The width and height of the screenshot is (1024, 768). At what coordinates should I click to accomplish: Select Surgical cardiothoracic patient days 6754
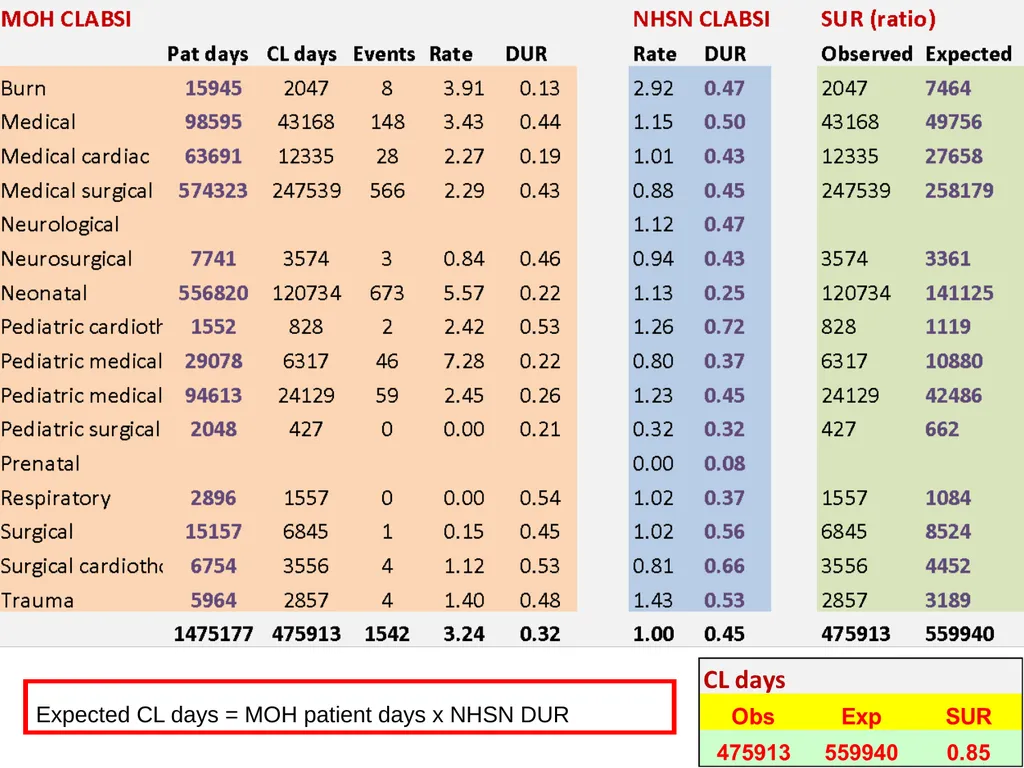[214, 566]
